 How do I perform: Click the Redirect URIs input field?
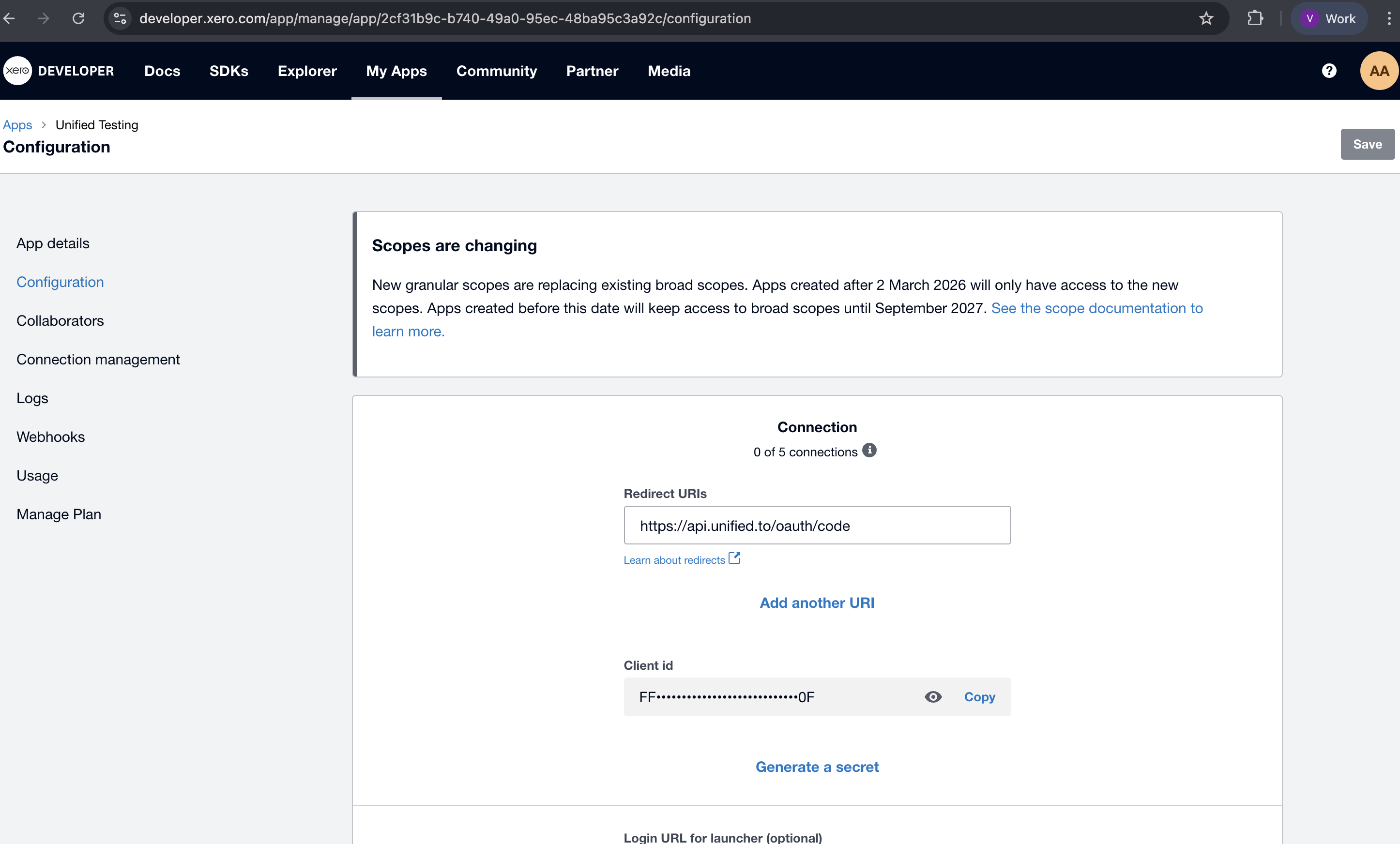click(817, 526)
